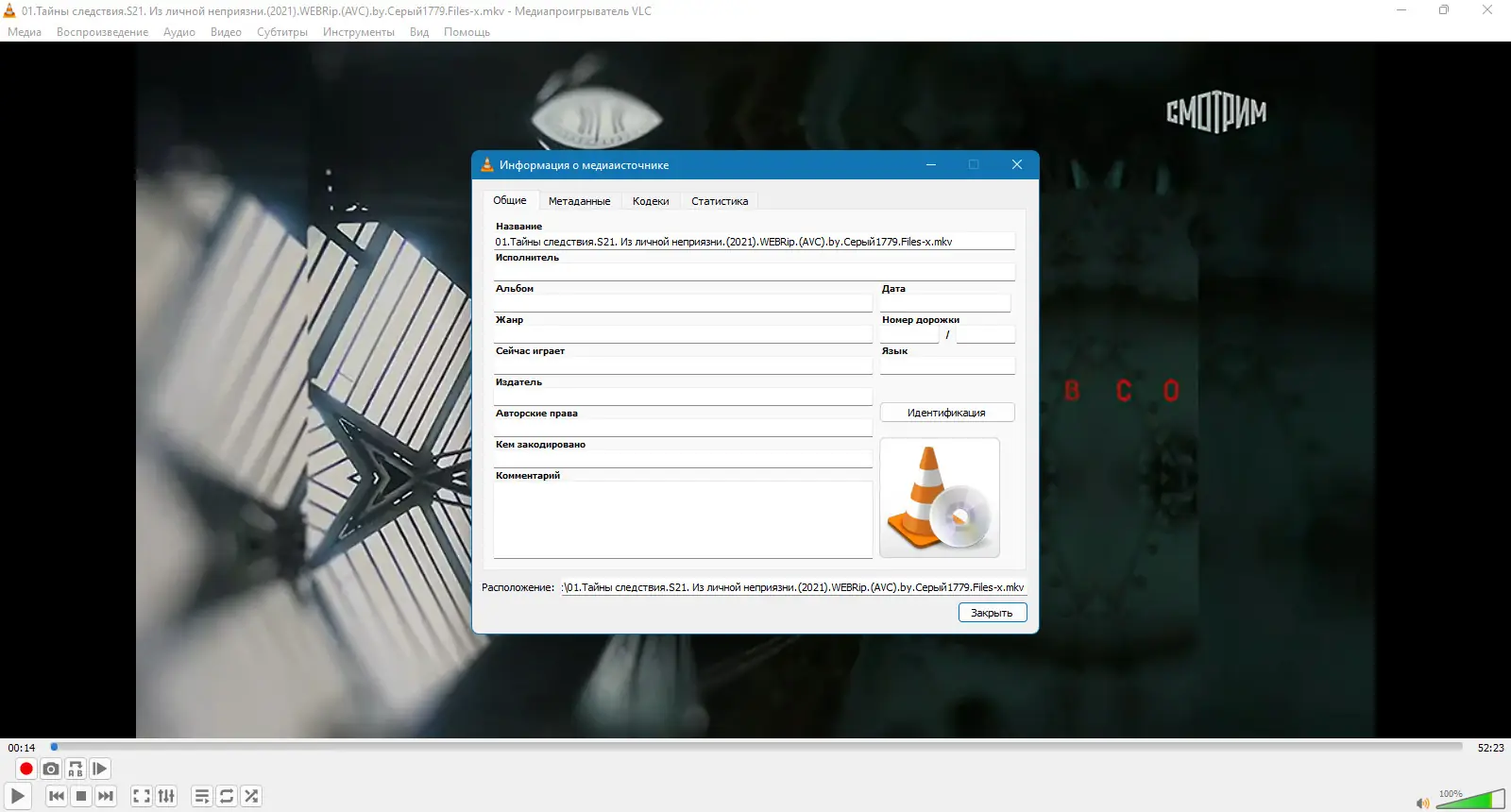Mute audio via the speaker icon
Viewport: 1511px width, 812px height.
pyautogui.click(x=1422, y=803)
